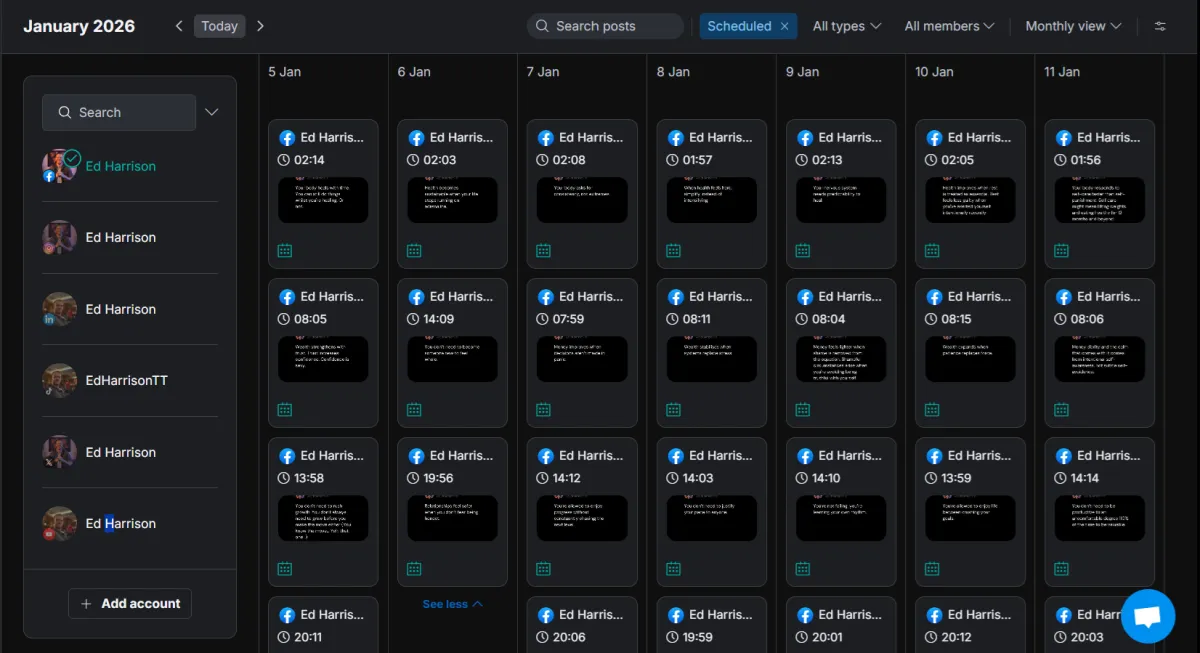Click calendar icon on 10 Jan 02:05 post
Image resolution: width=1200 pixels, height=653 pixels.
932,250
